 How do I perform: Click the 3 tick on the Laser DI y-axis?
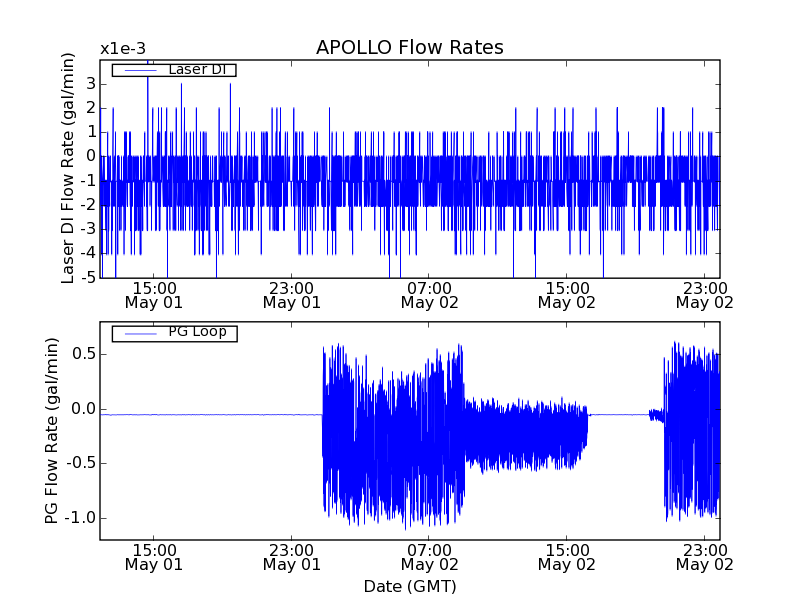(90, 83)
